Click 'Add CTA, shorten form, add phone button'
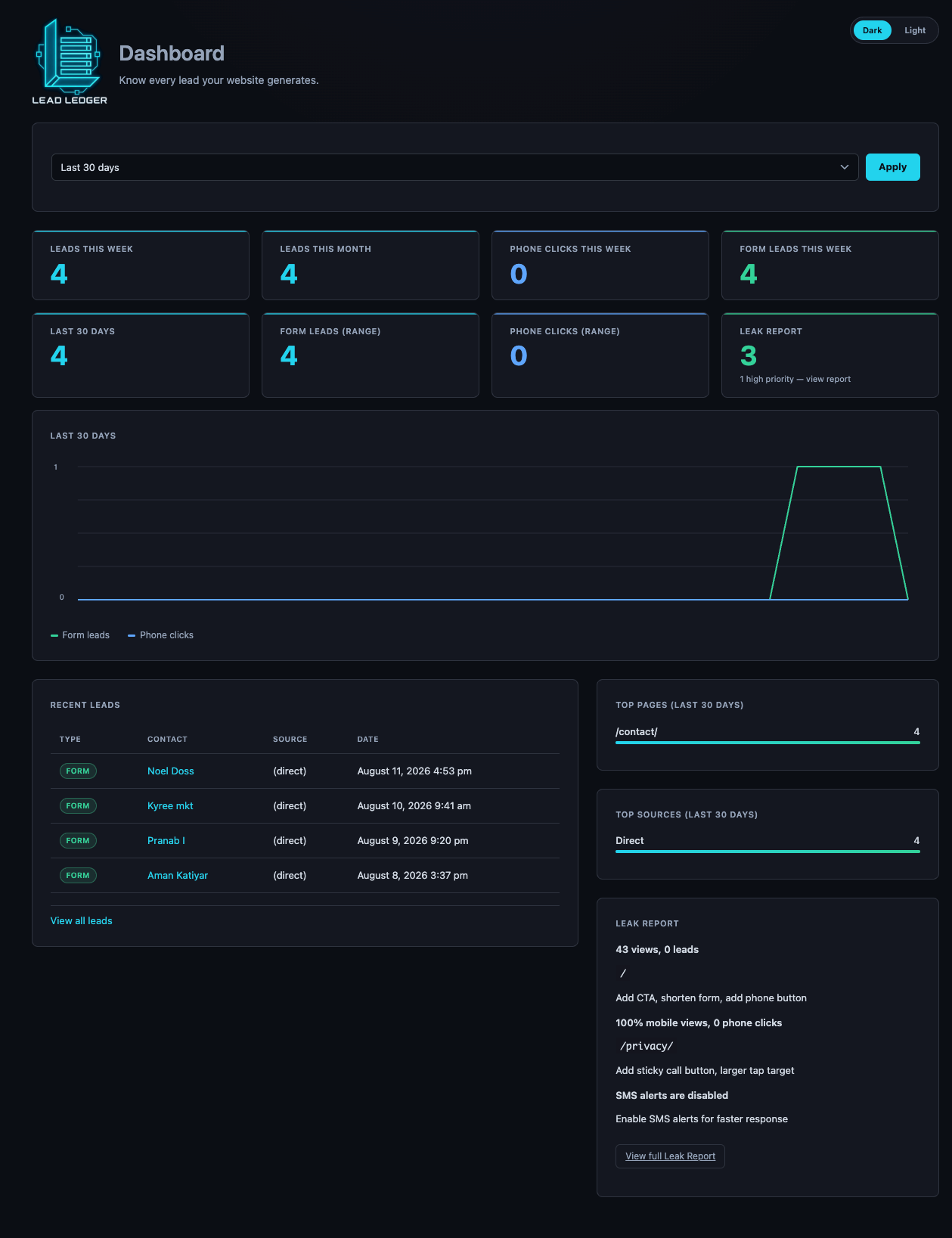This screenshot has height=1238, width=952. pyautogui.click(x=711, y=998)
